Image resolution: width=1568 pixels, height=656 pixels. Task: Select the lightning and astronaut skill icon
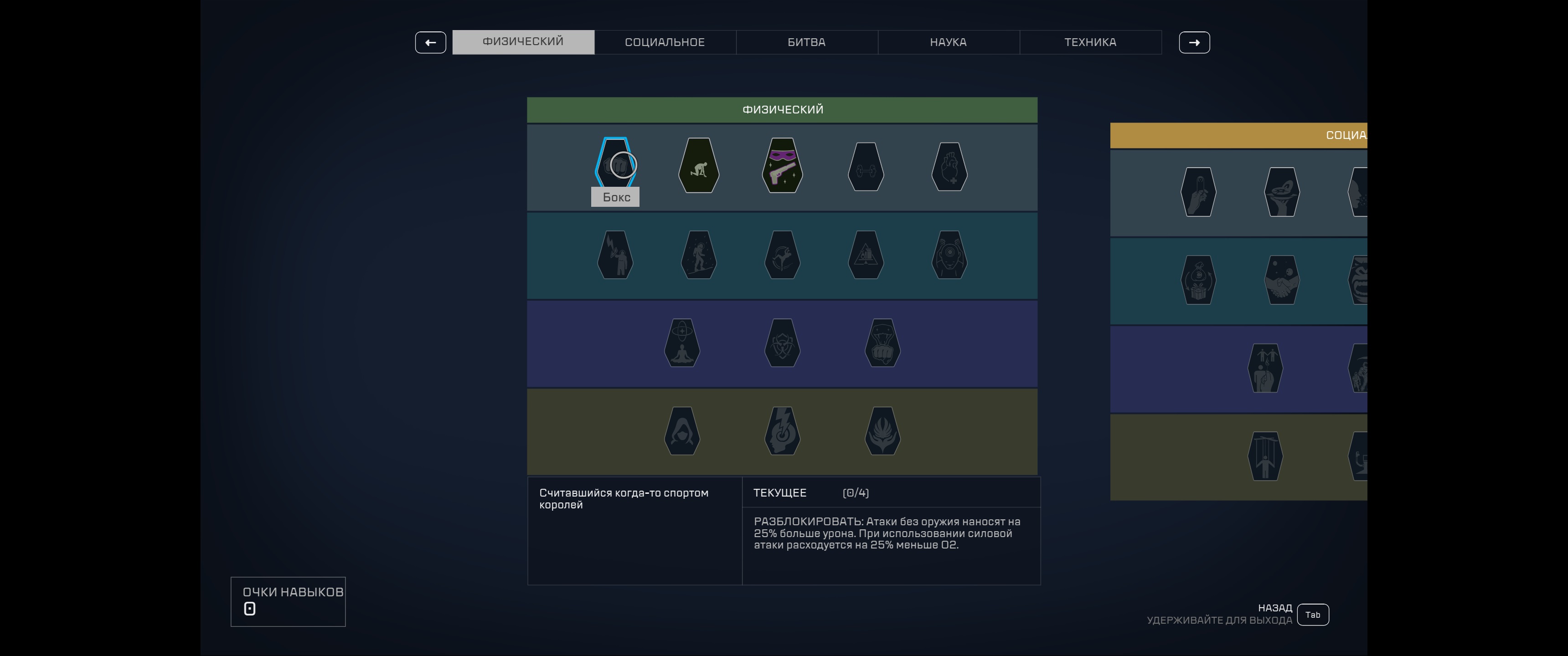pyautogui.click(x=615, y=255)
